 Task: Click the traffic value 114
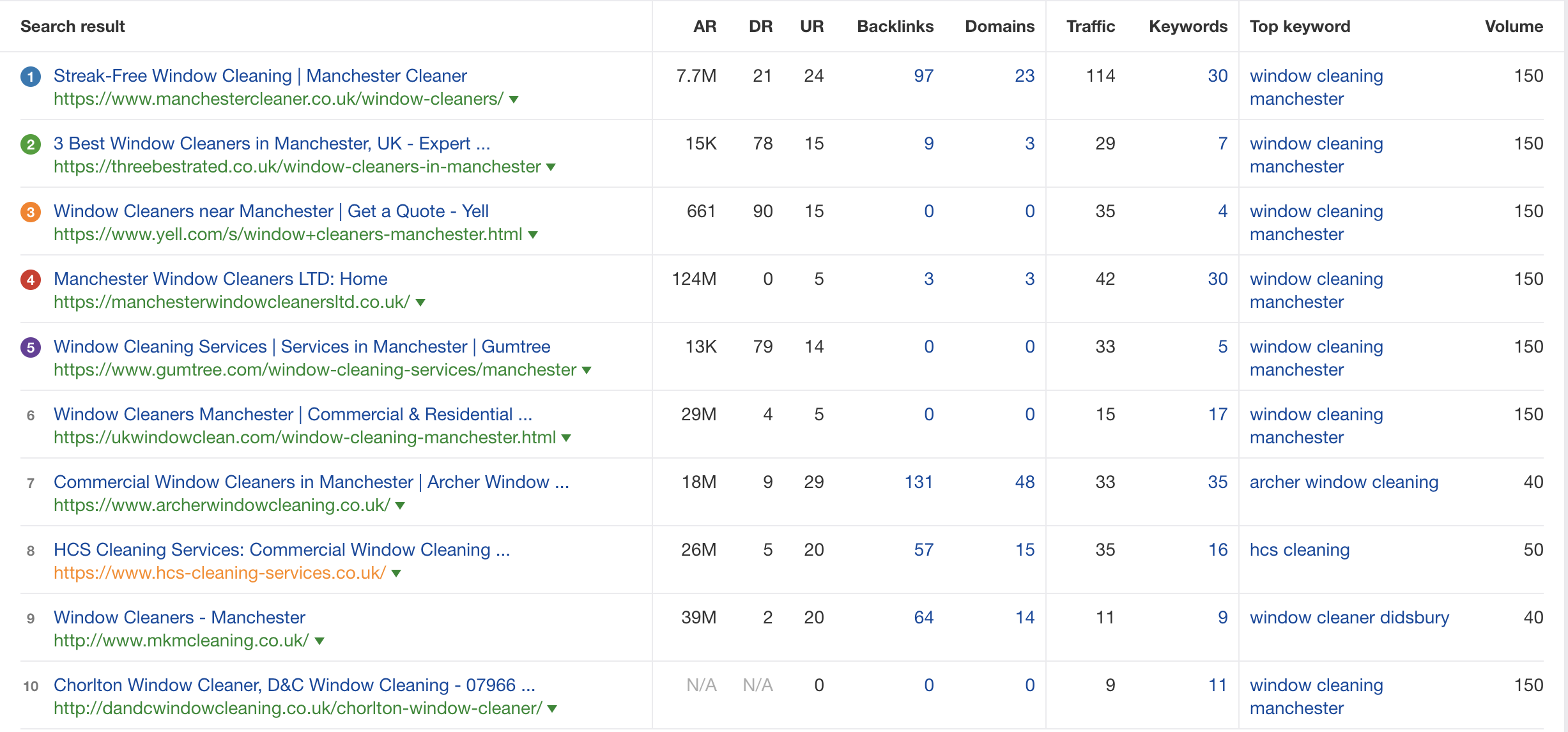pyautogui.click(x=1100, y=75)
